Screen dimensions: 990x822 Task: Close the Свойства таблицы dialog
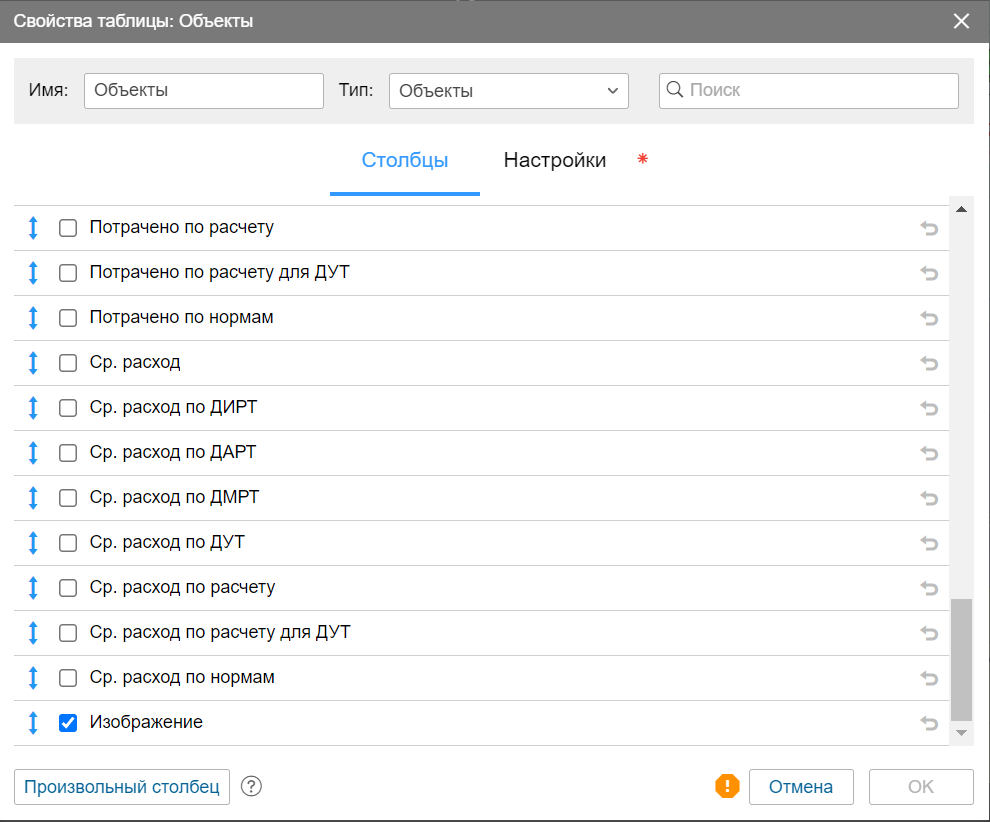point(962,21)
